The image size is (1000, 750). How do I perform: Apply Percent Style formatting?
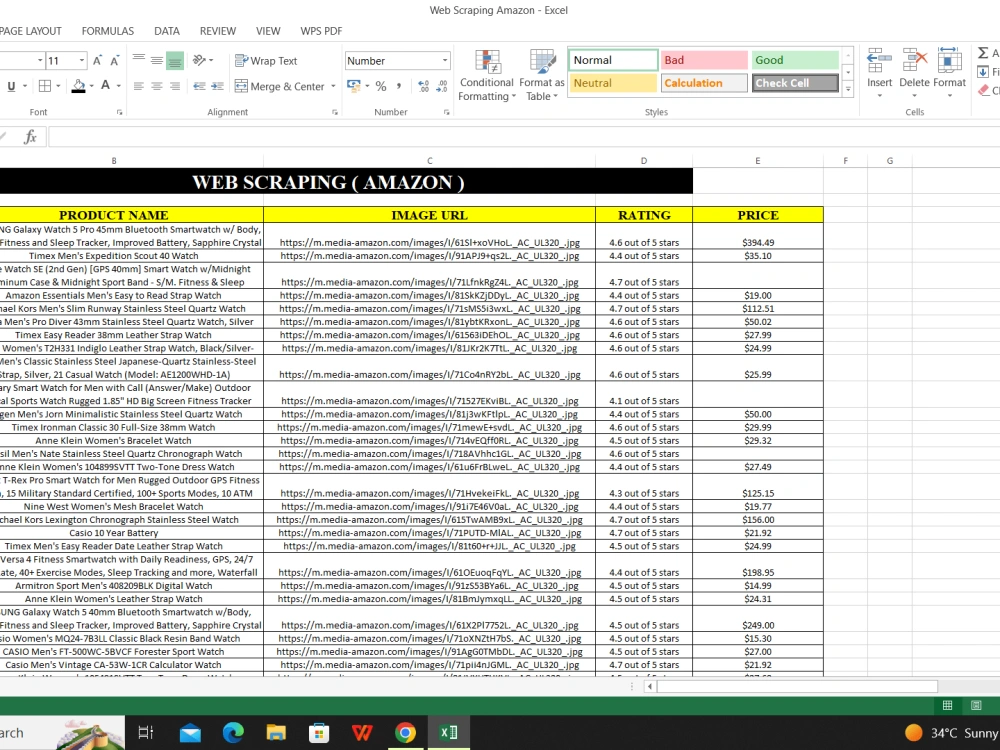(379, 88)
